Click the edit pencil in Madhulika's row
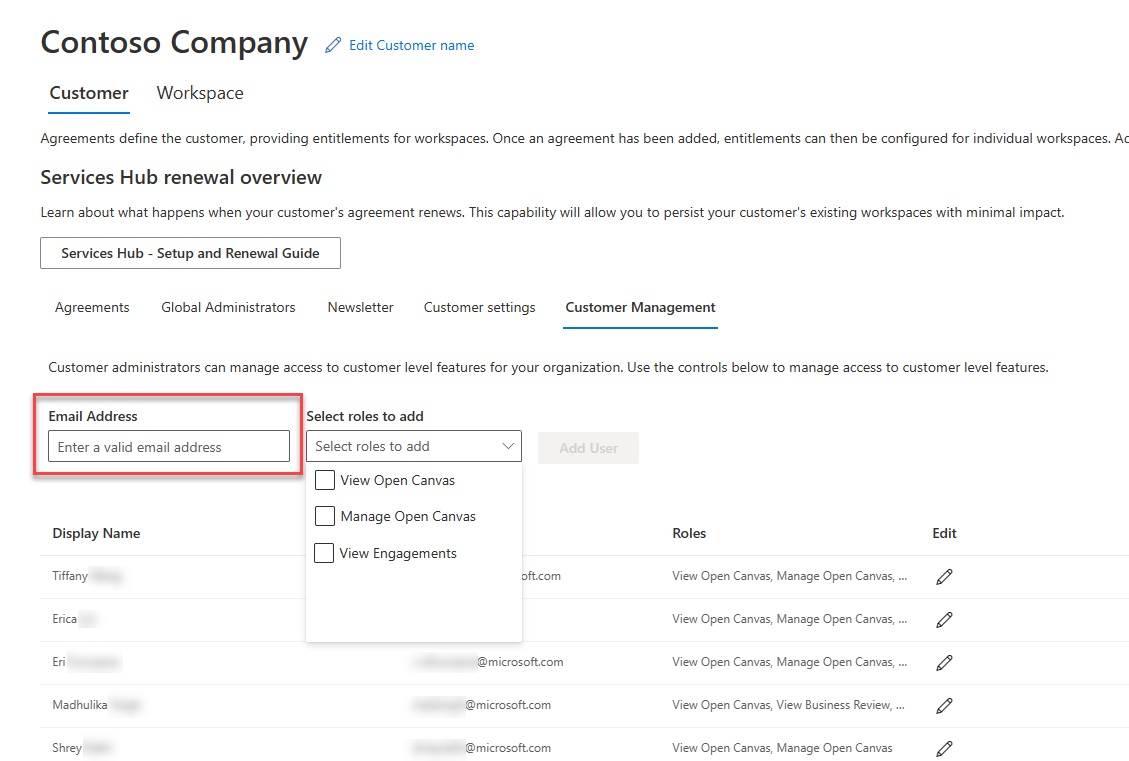The width and height of the screenshot is (1129, 761). point(944,706)
